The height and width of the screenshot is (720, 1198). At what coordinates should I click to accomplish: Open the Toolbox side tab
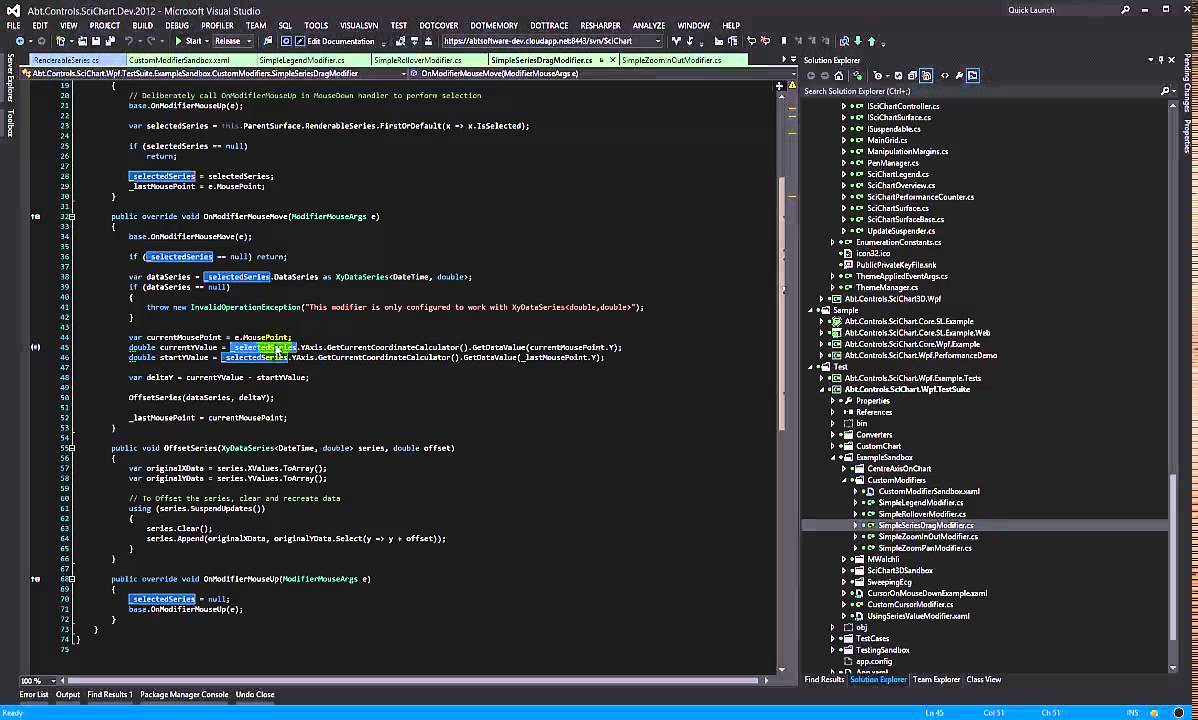point(10,123)
